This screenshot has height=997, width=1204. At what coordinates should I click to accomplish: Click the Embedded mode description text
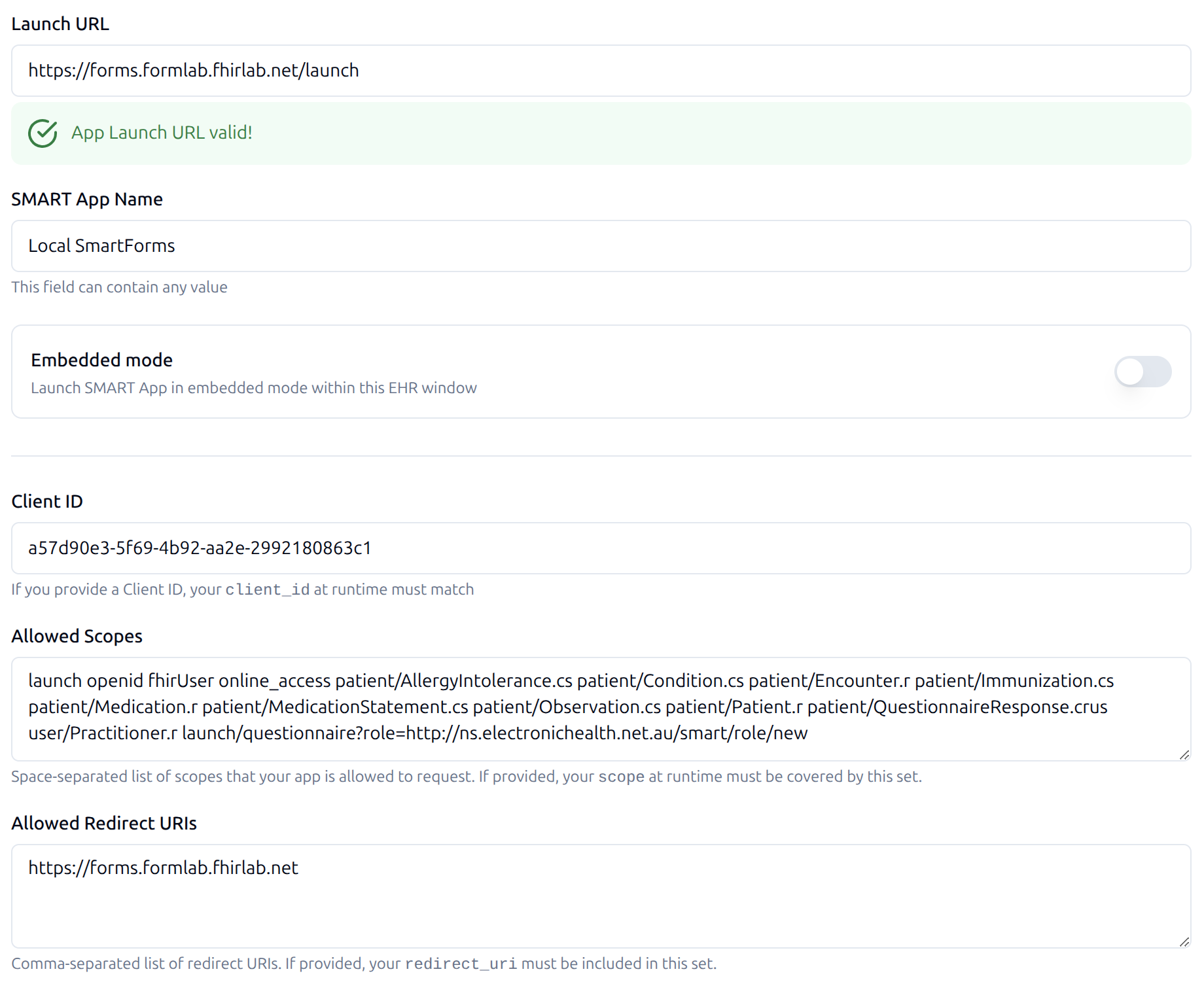point(254,388)
